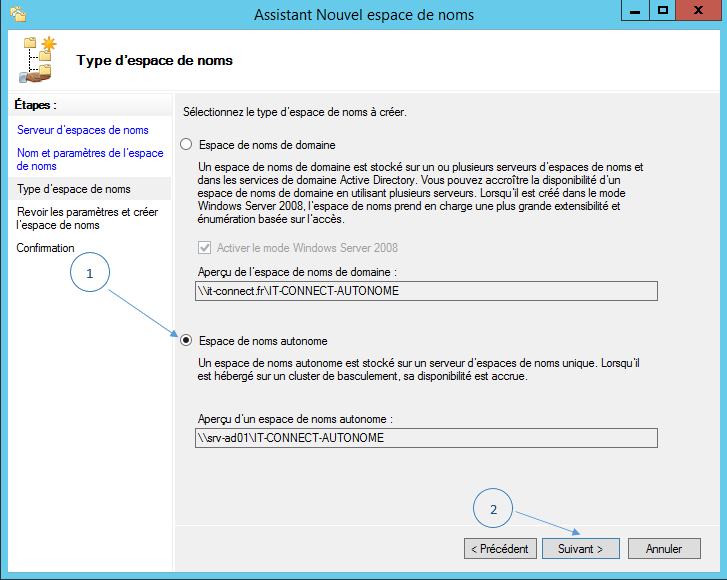727x580 pixels.
Task: Click the Annuler button
Action: click(664, 548)
